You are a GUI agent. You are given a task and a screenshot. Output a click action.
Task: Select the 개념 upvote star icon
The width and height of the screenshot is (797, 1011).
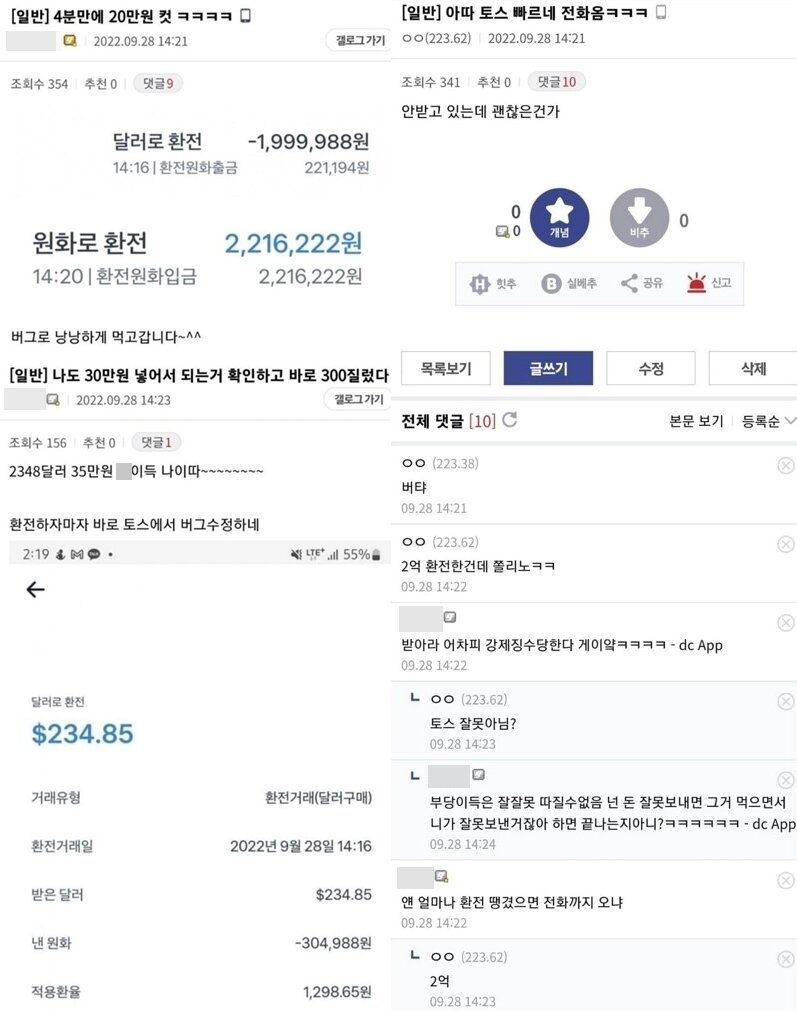click(560, 217)
